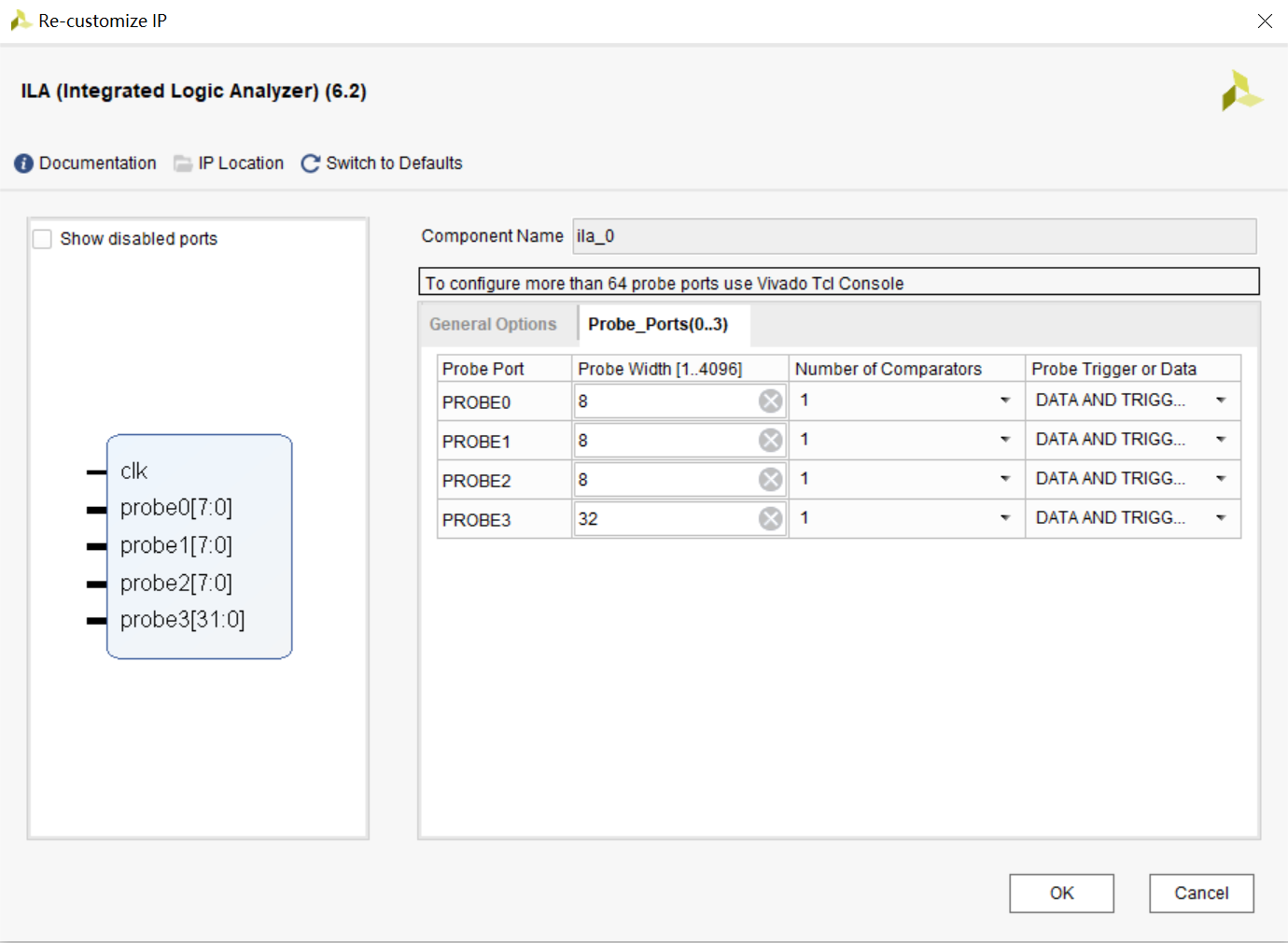The height and width of the screenshot is (943, 1288).
Task: Click the Vivado logo in the header
Action: pos(1241,91)
